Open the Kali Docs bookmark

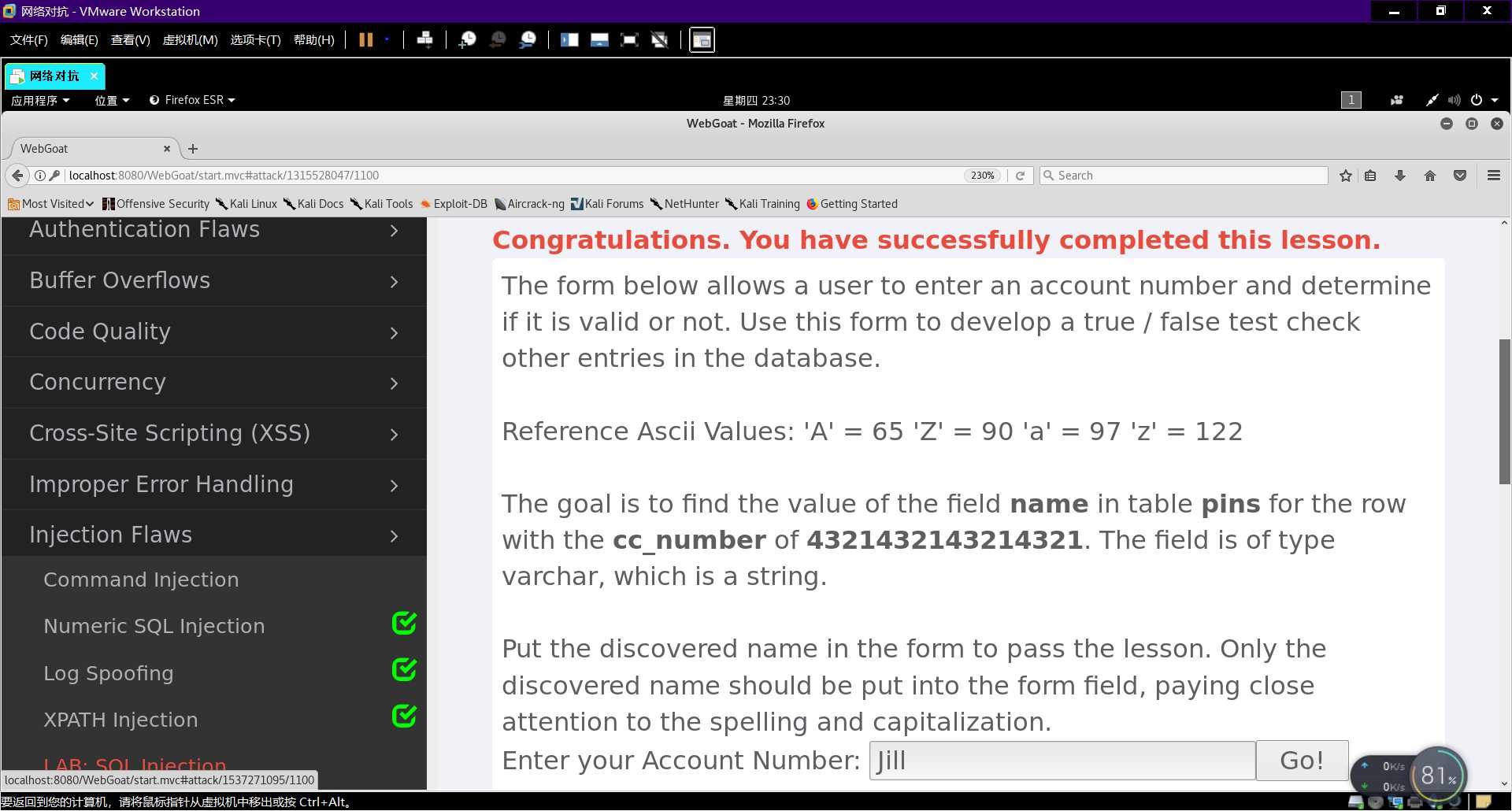tap(313, 203)
